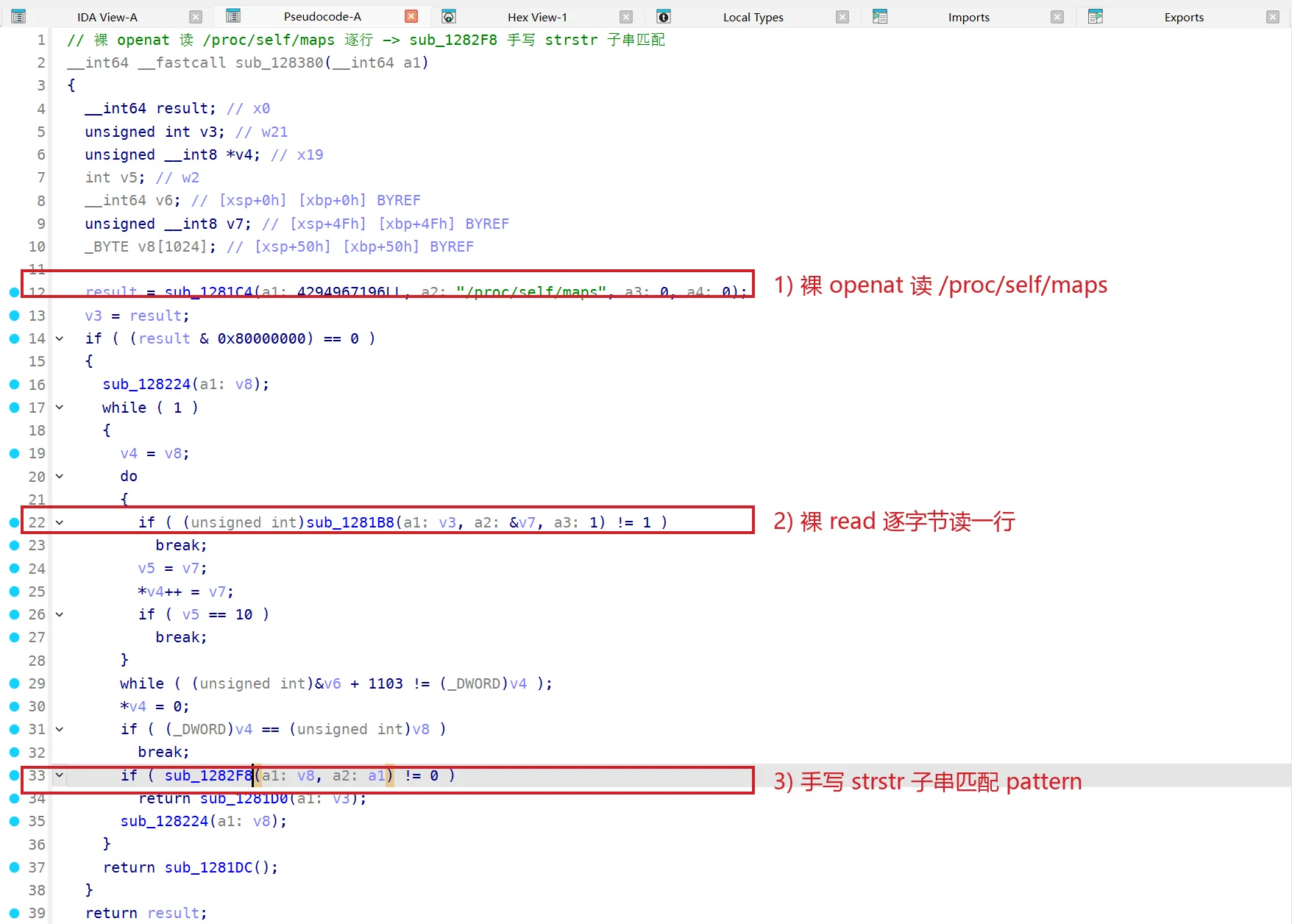
Task: Click sub_1281B8 call on line 22
Action: click(x=350, y=522)
